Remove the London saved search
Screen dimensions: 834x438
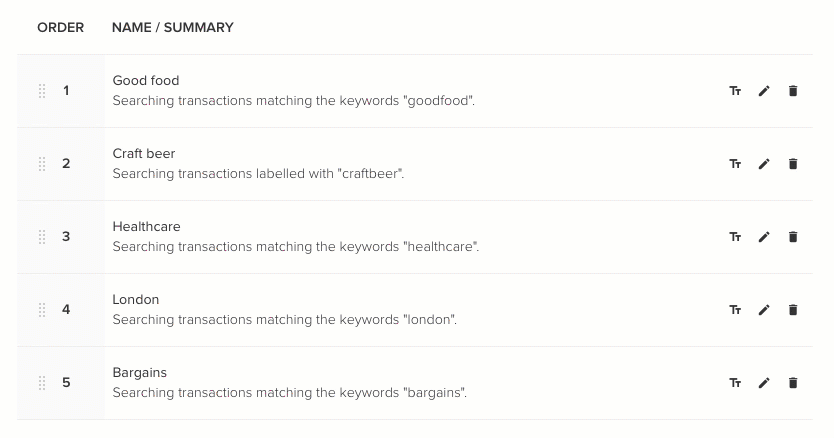tap(793, 310)
